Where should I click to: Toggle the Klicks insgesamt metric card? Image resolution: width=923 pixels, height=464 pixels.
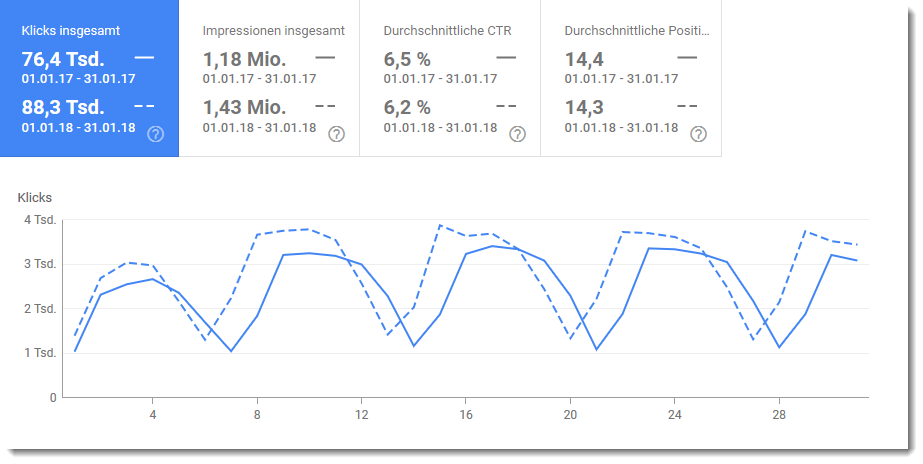pos(89,78)
